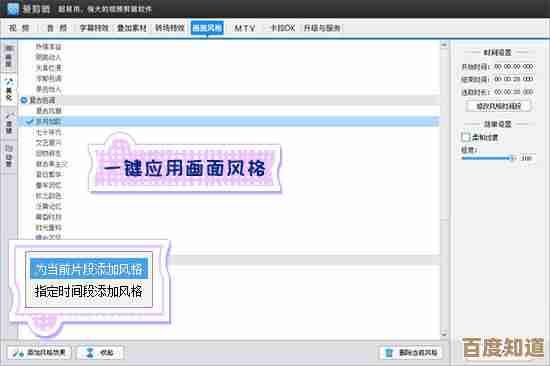Open the 视频 tab
This screenshot has height=366, width=550.
coord(19,28)
